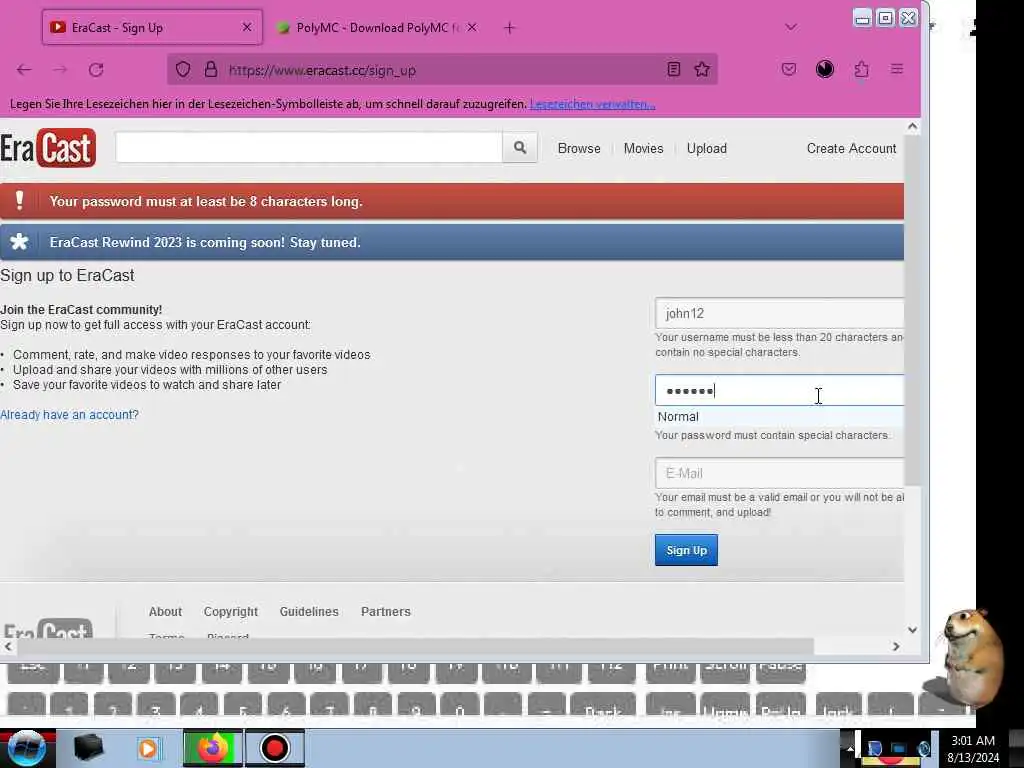This screenshot has height=768, width=1024.
Task: Open the Firefox hamburger menu
Action: pyautogui.click(x=897, y=69)
